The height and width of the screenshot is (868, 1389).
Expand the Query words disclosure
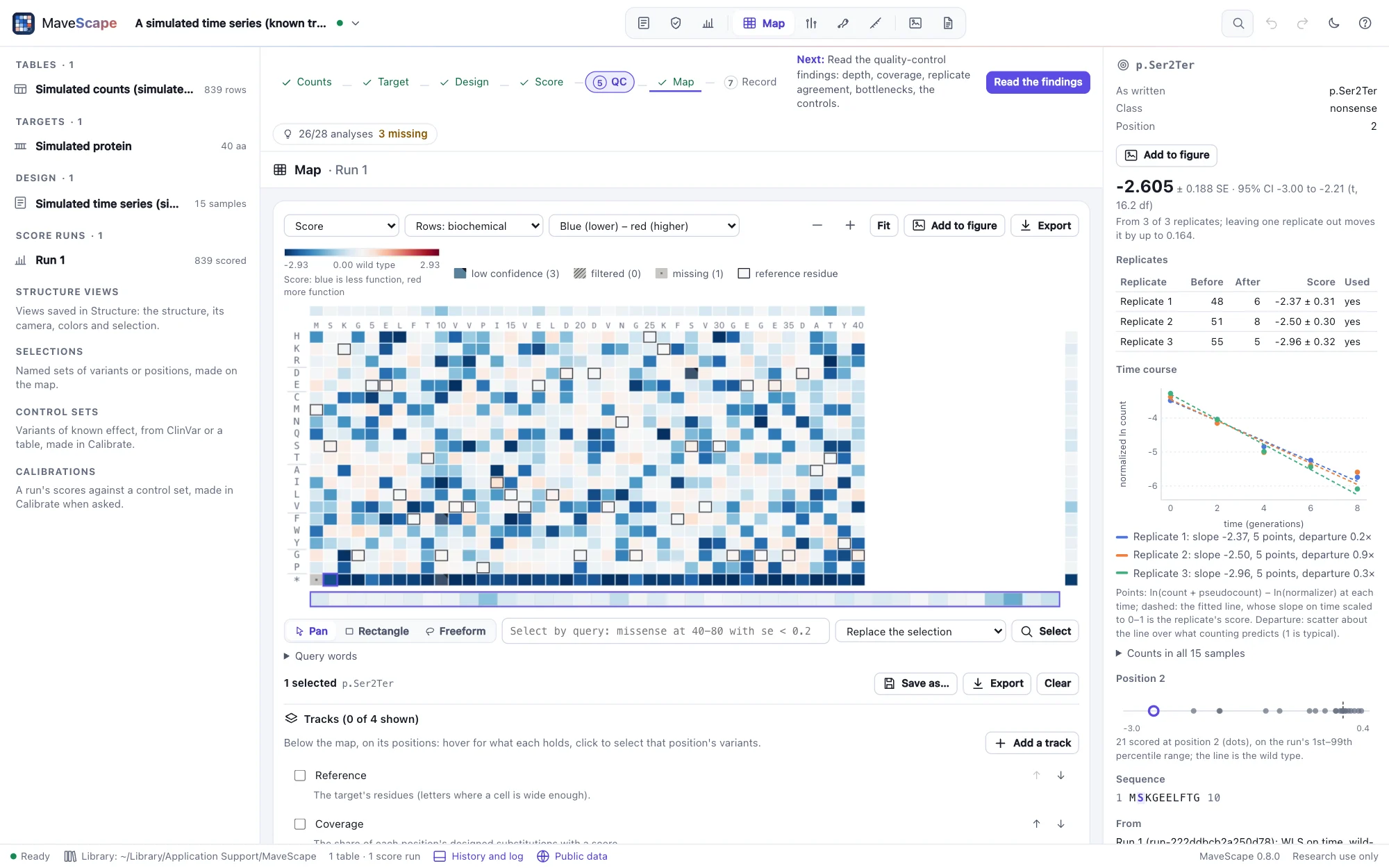(320, 656)
